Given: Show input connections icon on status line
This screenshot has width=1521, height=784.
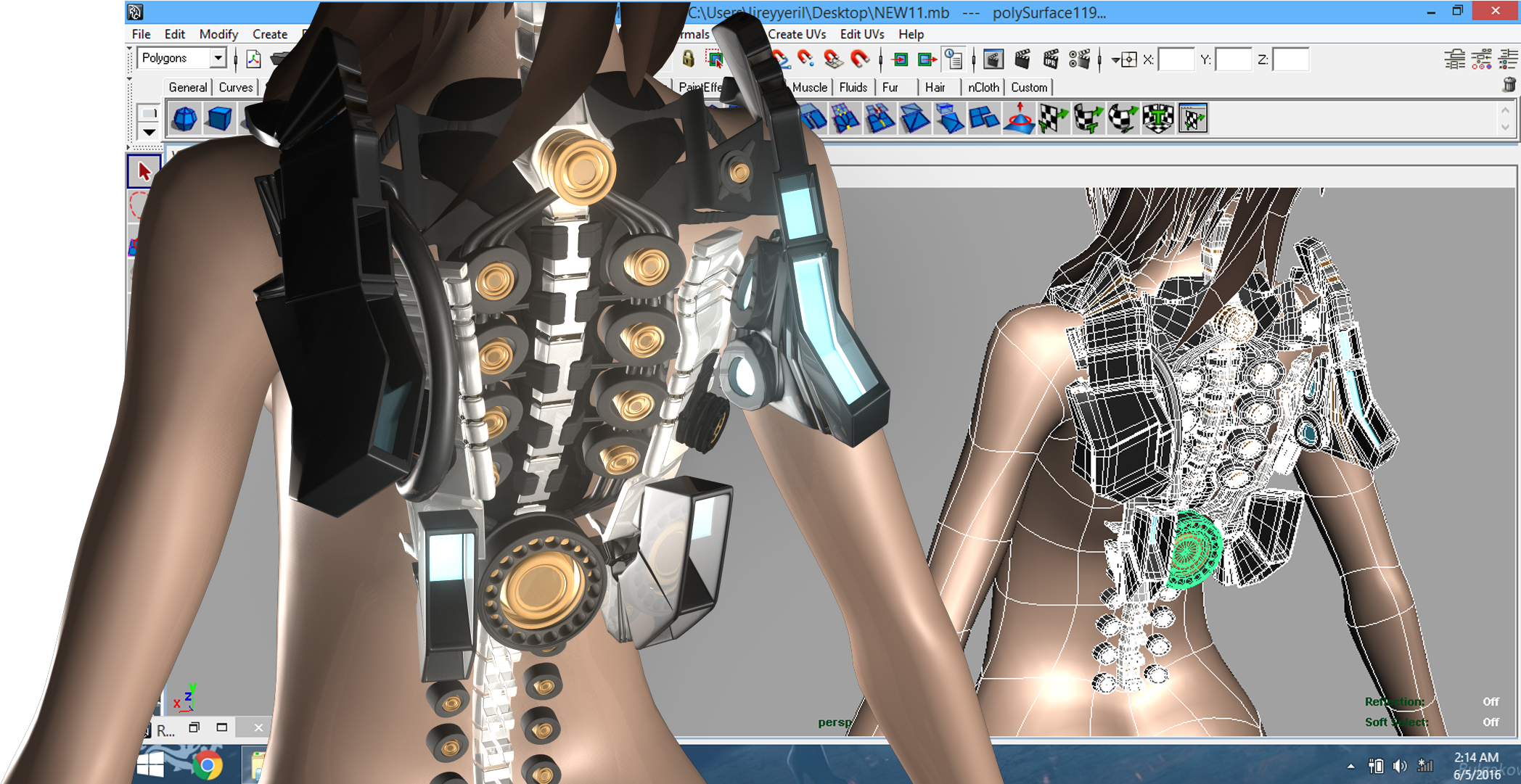Looking at the screenshot, I should click(x=901, y=59).
